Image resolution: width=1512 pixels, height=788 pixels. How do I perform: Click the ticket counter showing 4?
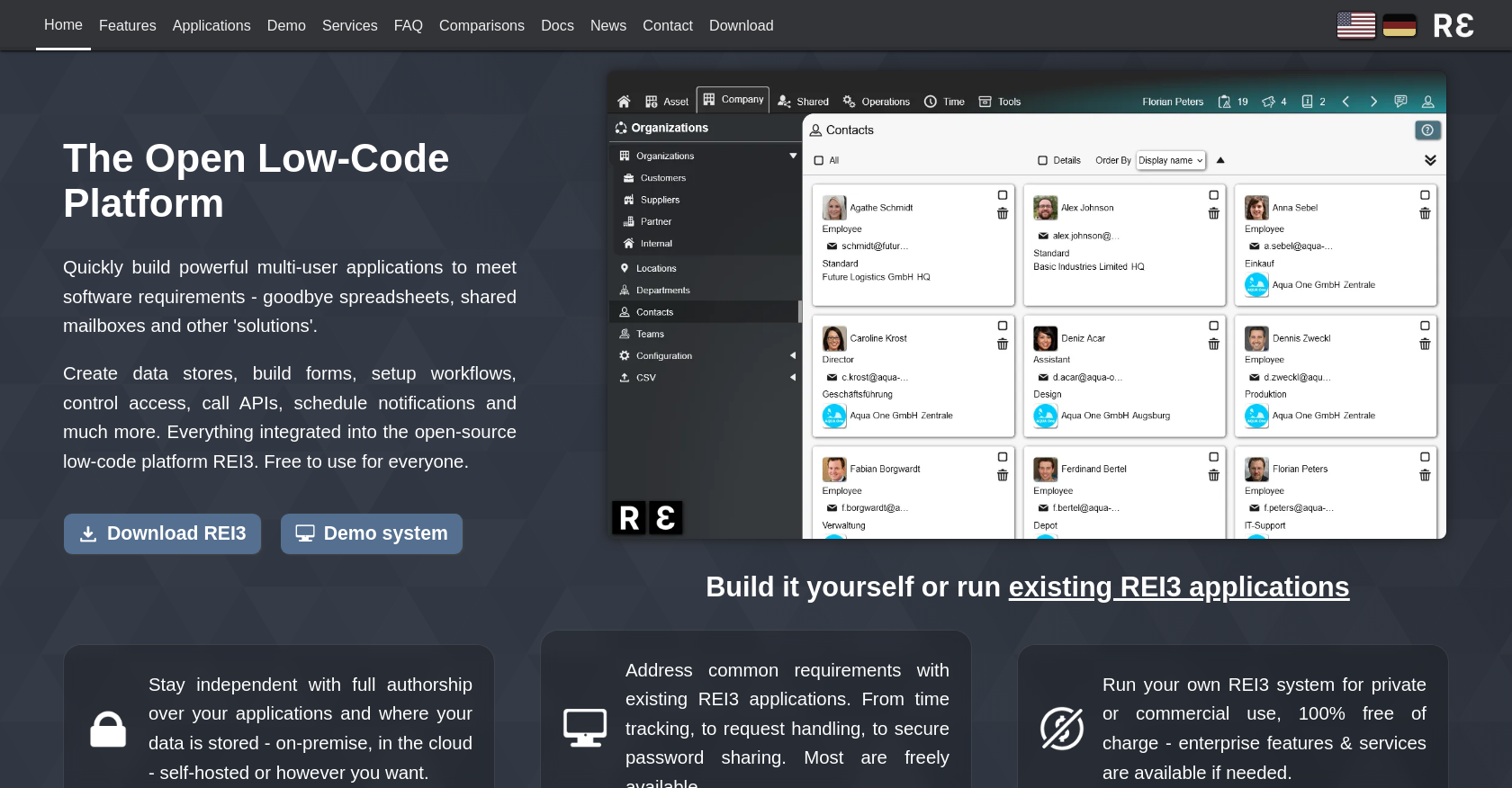(x=1274, y=102)
